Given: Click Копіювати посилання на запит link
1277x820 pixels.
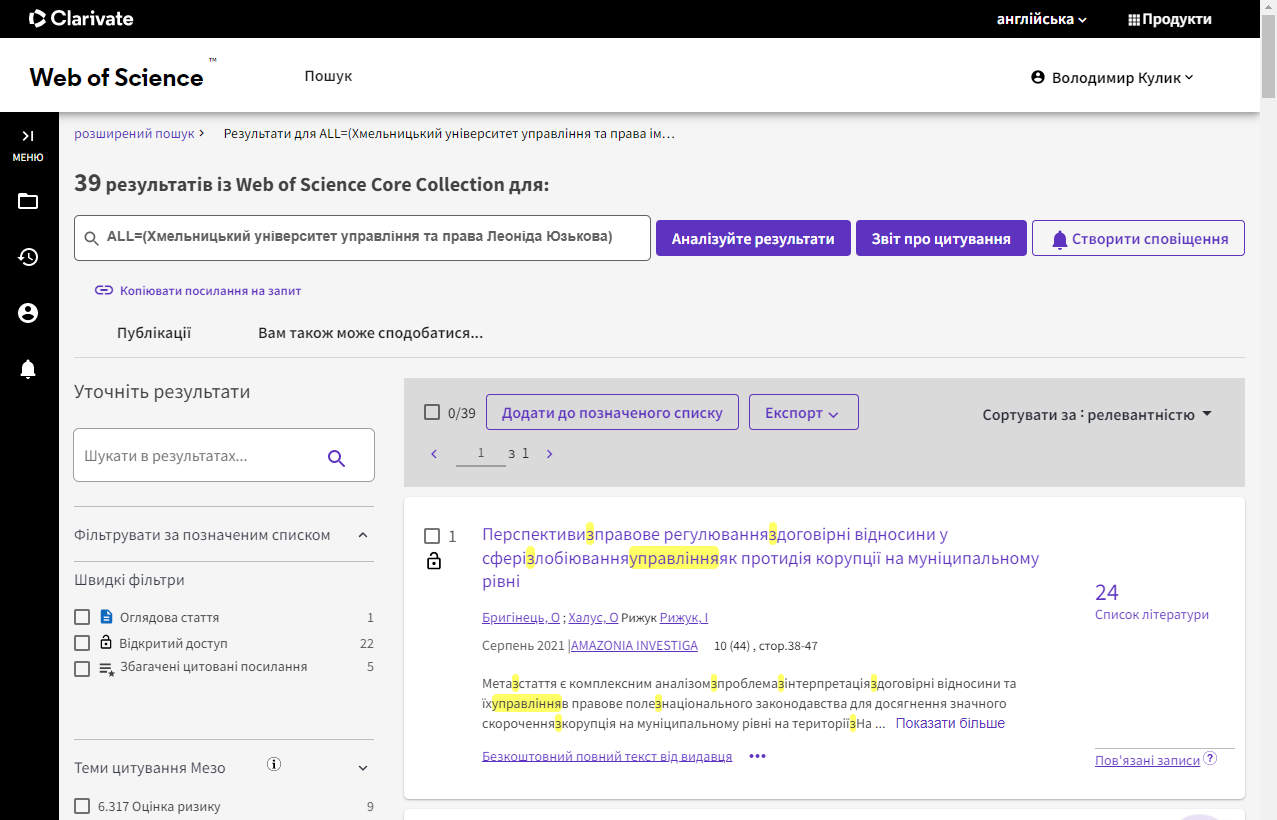Looking at the screenshot, I should [x=210, y=291].
